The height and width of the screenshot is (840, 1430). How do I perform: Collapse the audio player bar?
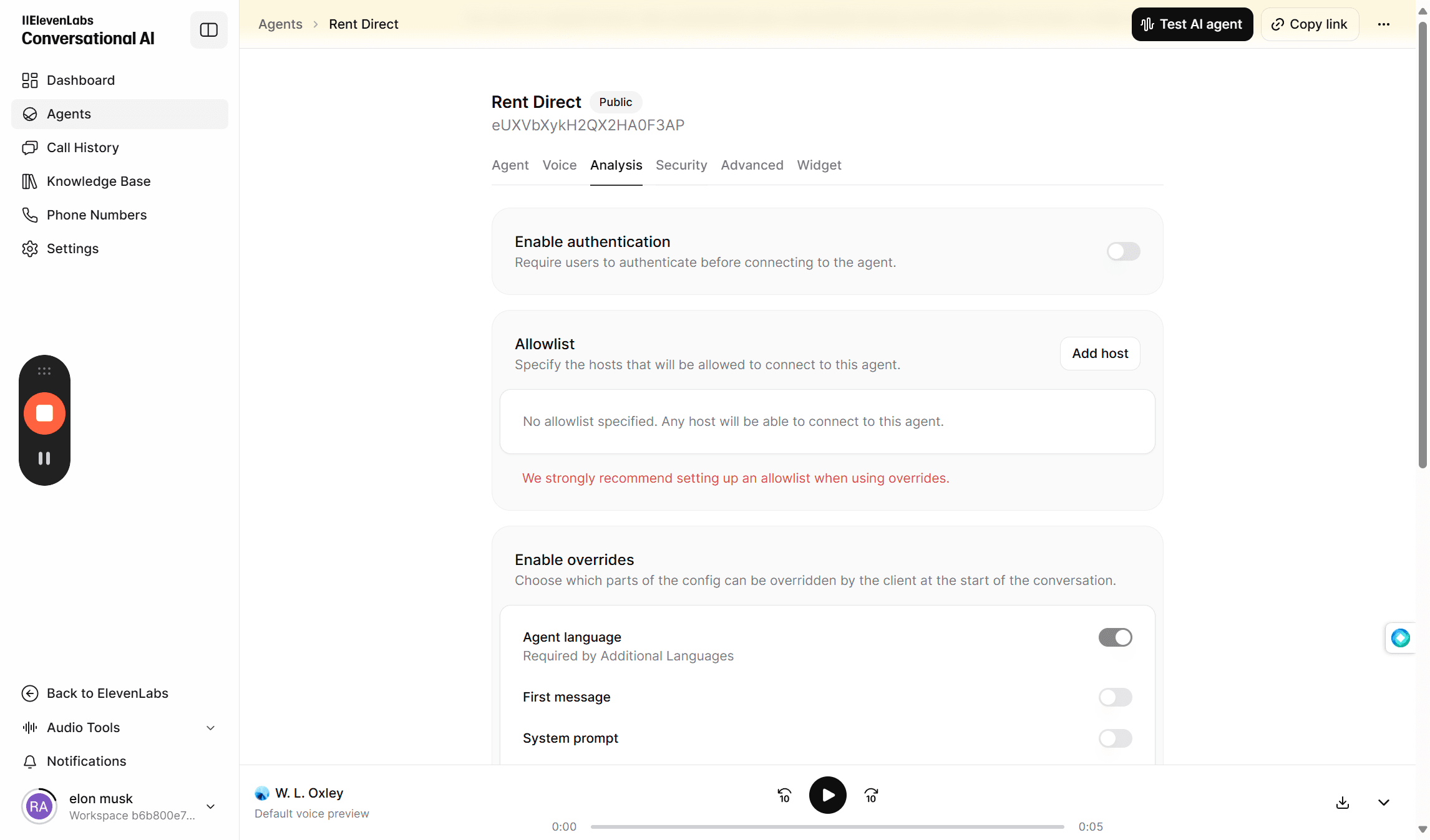pyautogui.click(x=1384, y=803)
